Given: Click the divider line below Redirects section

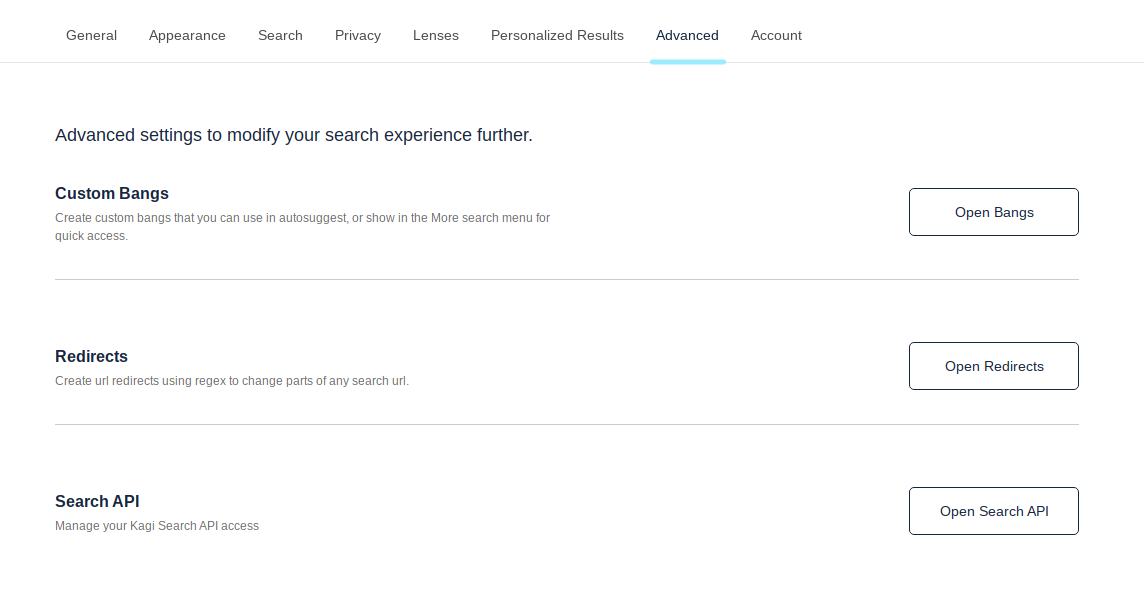Looking at the screenshot, I should tap(566, 424).
